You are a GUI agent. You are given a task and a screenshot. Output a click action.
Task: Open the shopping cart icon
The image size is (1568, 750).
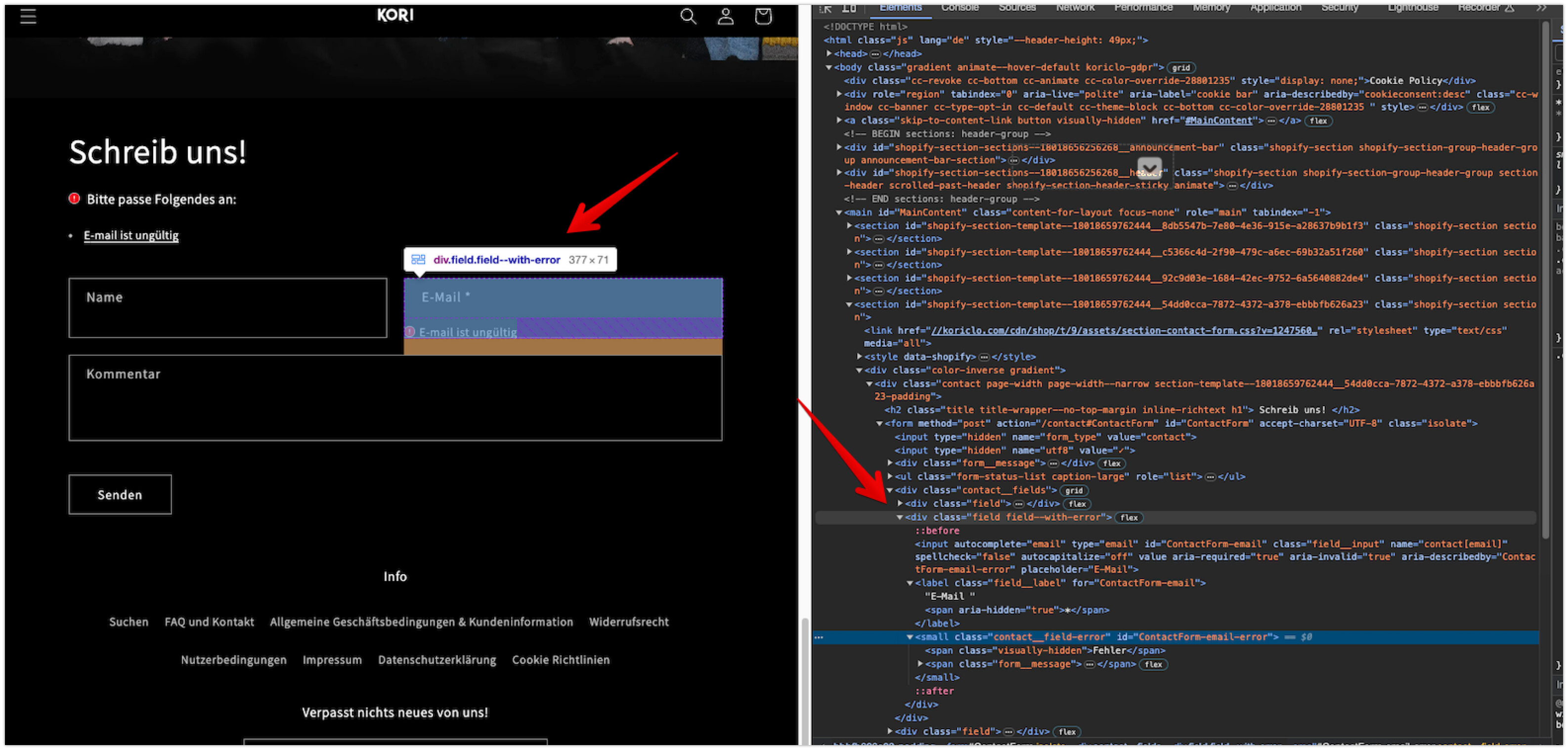click(x=763, y=16)
